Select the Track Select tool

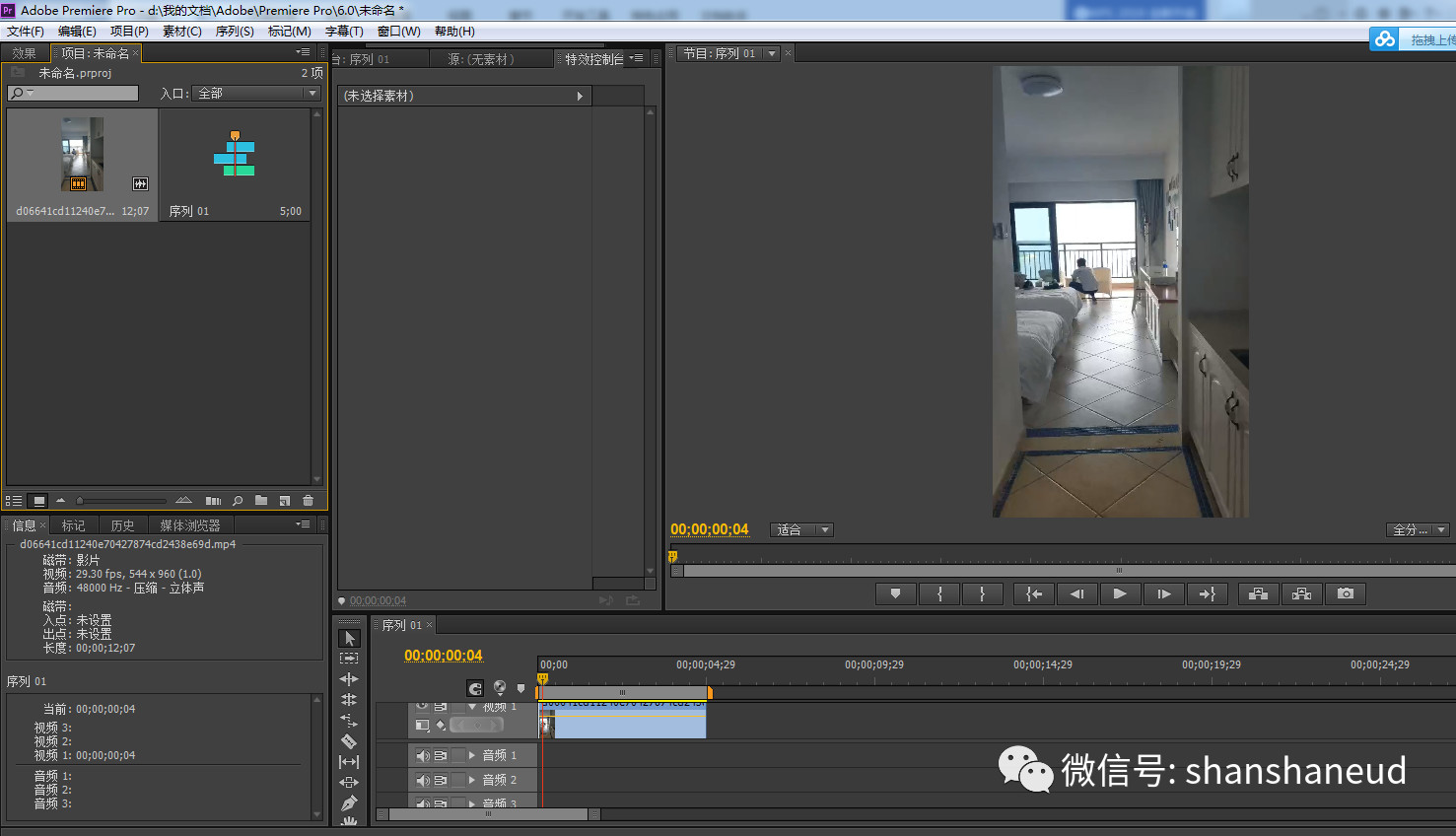click(x=349, y=658)
